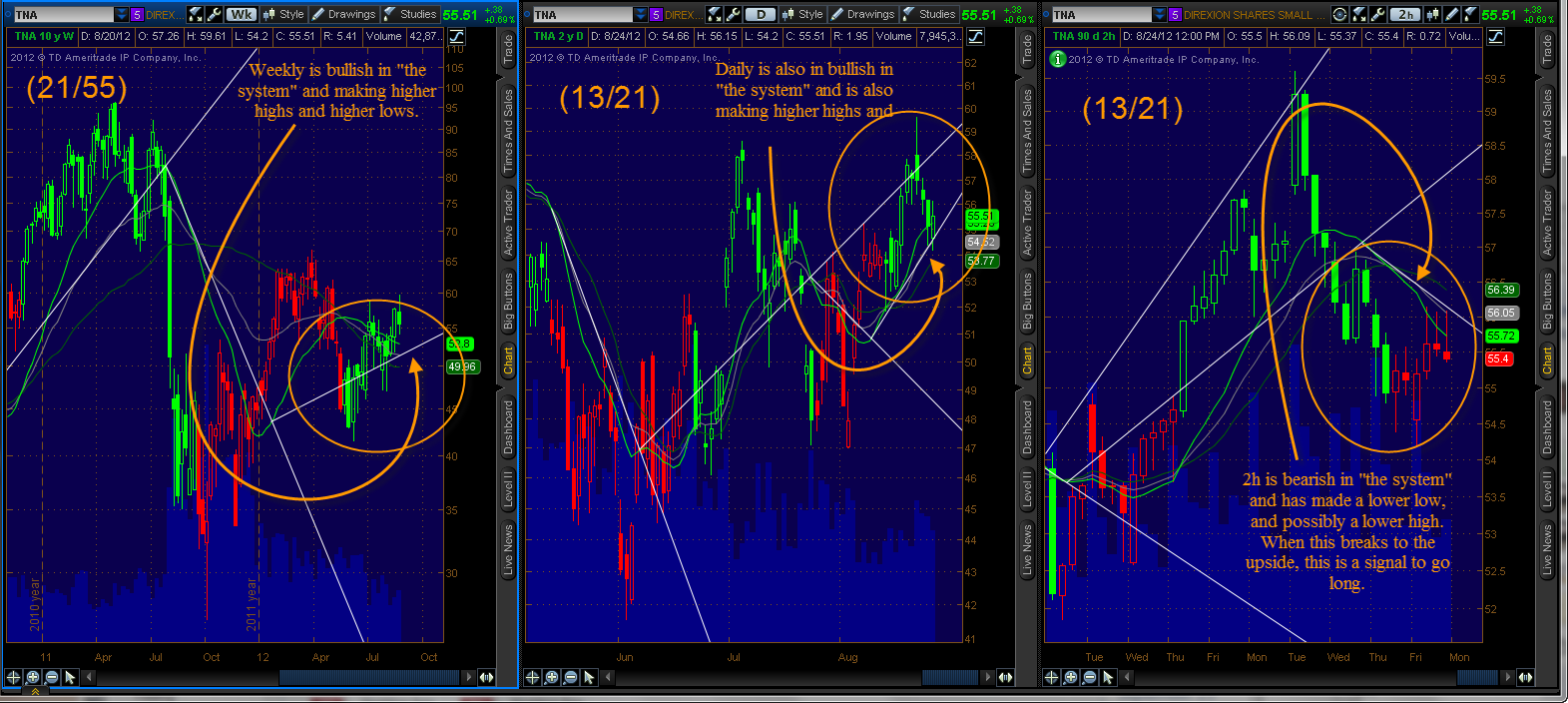This screenshot has width=1568, height=703.
Task: Zoom out on the 2h chart
Action: (x=1089, y=677)
